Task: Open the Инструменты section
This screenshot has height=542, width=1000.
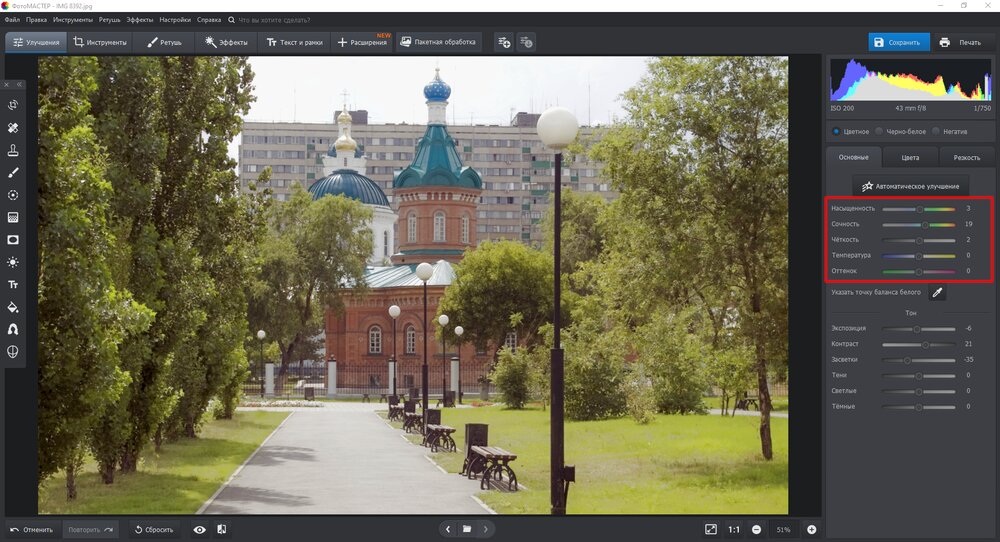Action: (x=99, y=42)
